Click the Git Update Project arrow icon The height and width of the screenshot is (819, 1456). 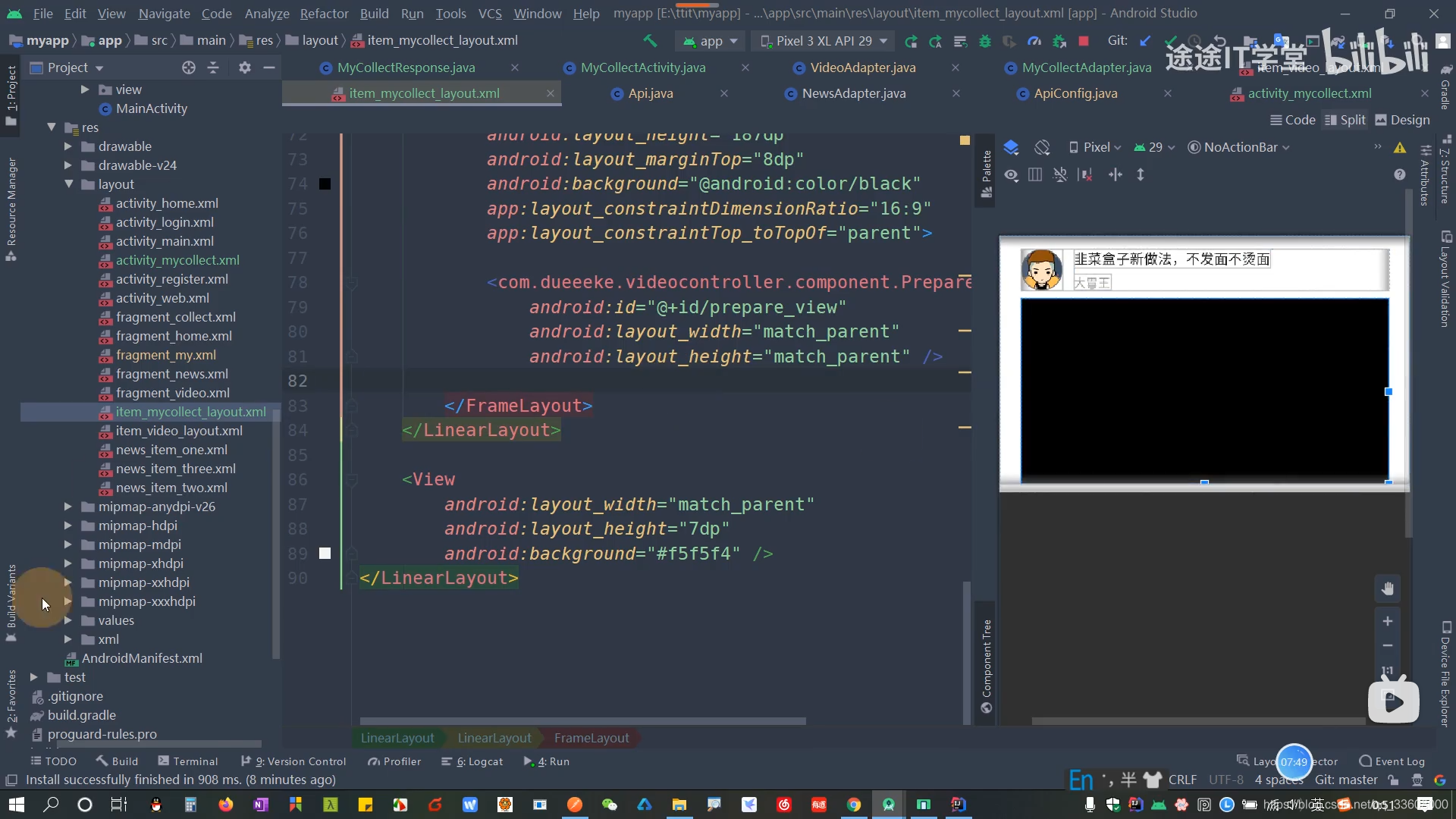pos(1146,41)
